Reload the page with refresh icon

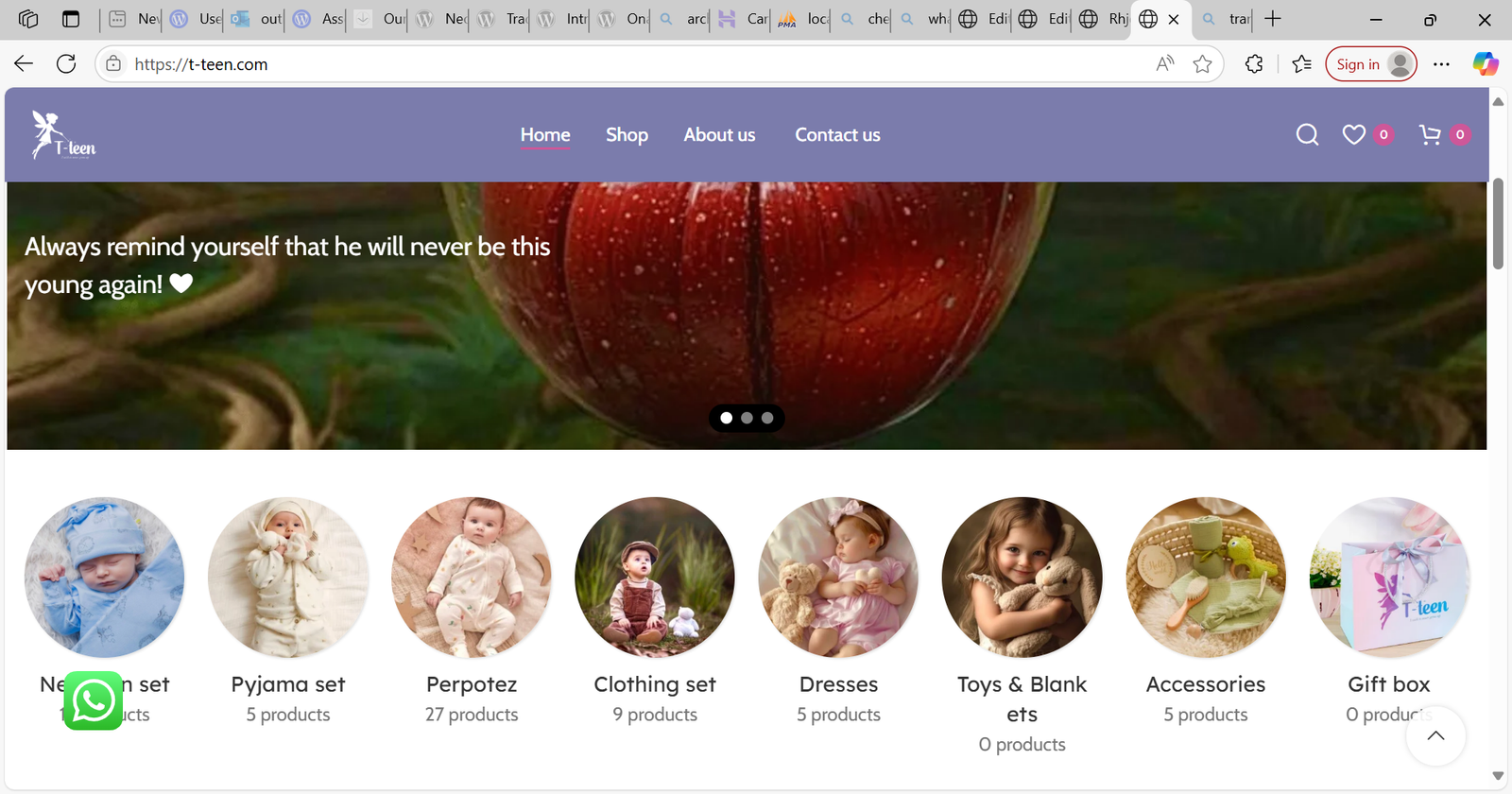point(66,64)
